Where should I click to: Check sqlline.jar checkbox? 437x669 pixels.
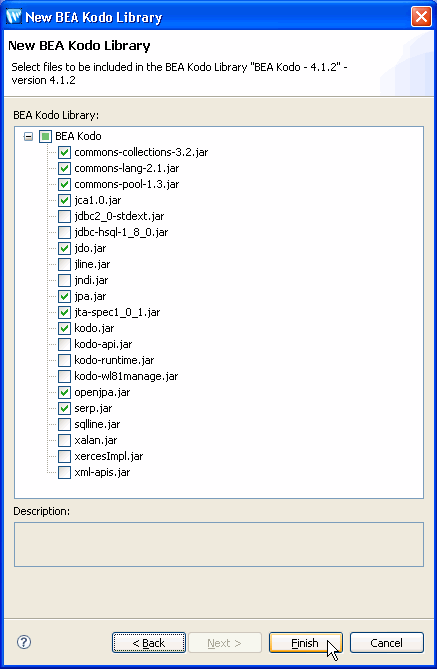(64, 425)
